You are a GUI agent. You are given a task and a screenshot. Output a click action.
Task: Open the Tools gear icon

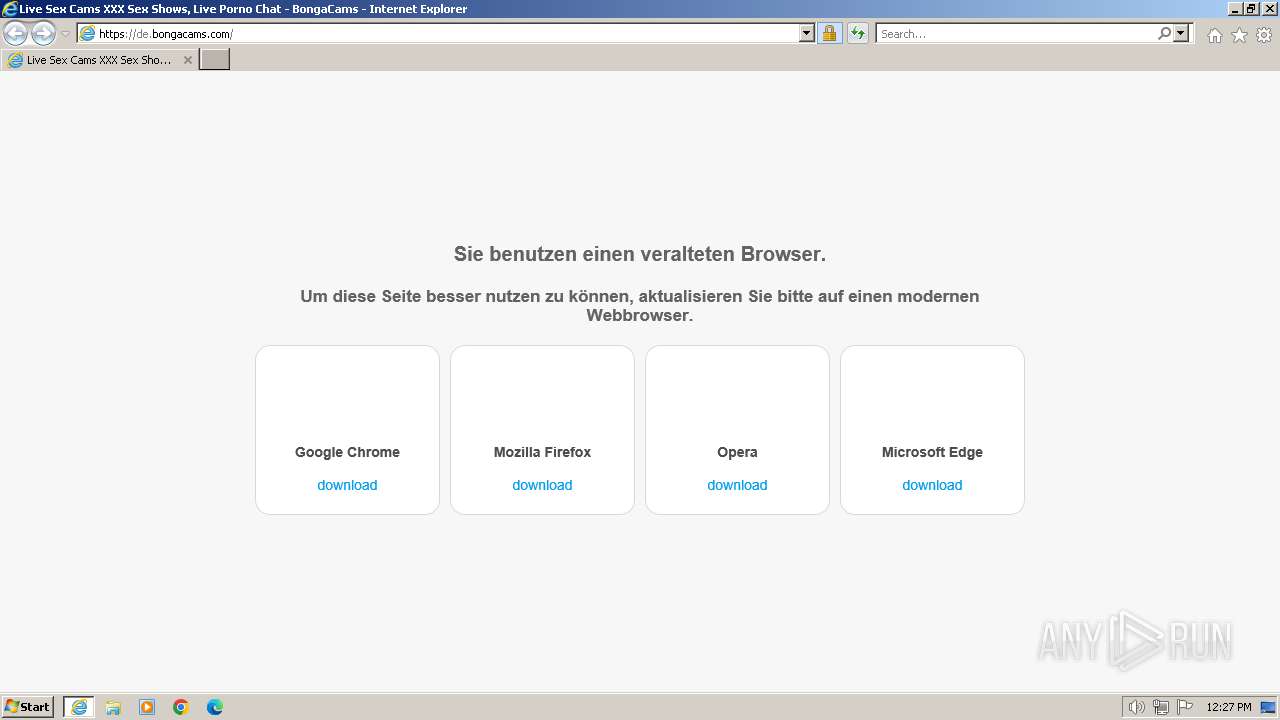1264,35
